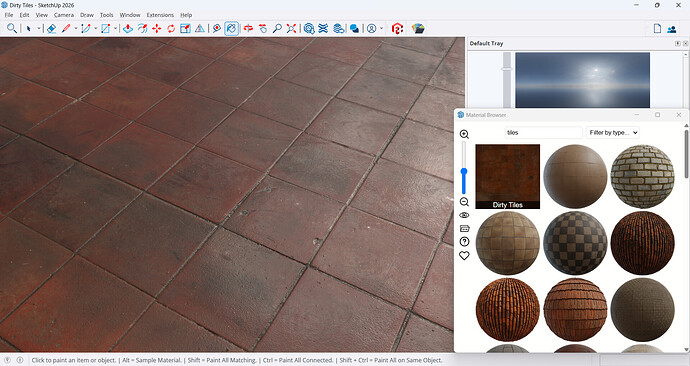The image size is (690, 366).
Task: Click the Material Browser vertical scrollbar
Action: tap(686, 154)
